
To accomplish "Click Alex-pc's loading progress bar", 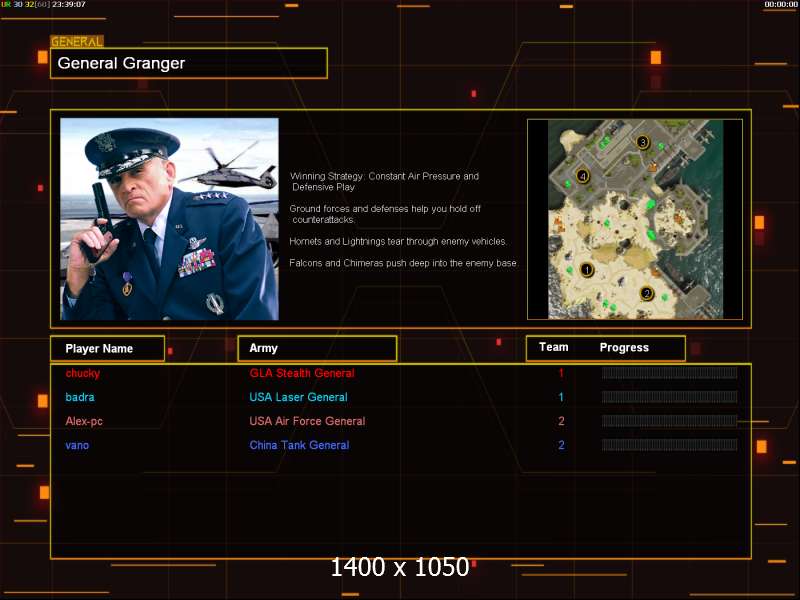I will click(x=669, y=421).
